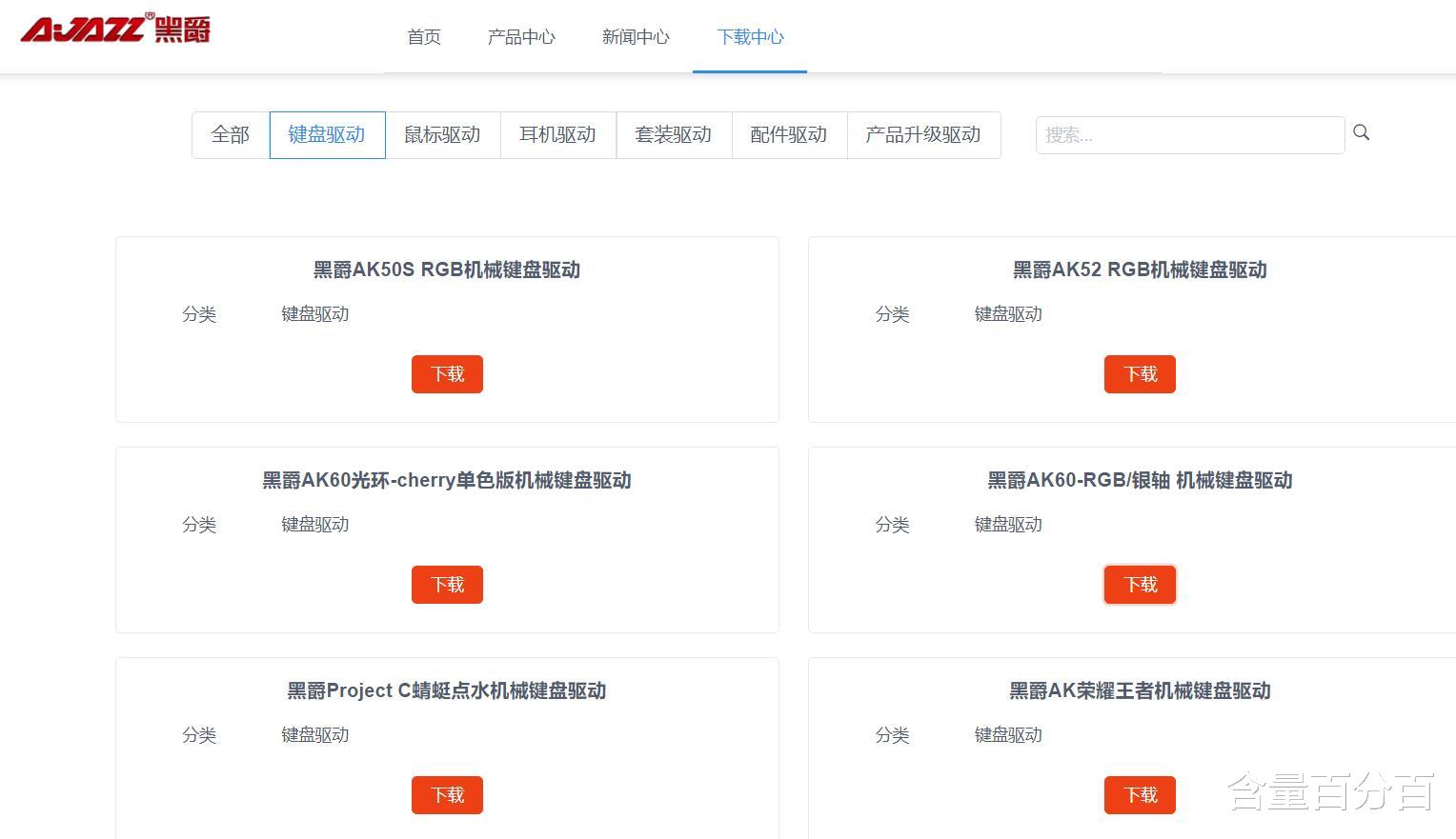1456x839 pixels.
Task: Open the 首页 menu item
Action: pyautogui.click(x=423, y=37)
